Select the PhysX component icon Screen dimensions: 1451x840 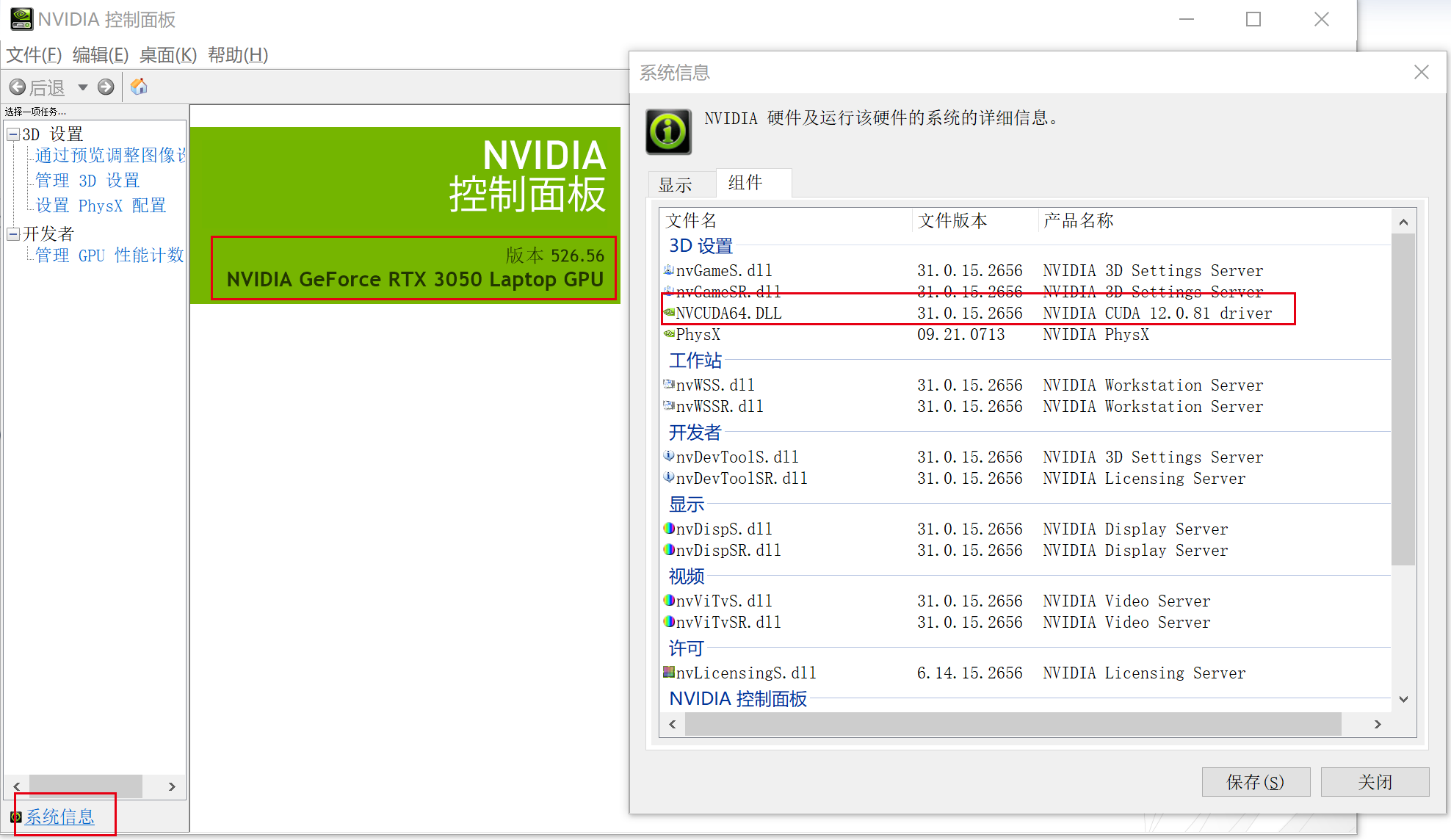[669, 334]
